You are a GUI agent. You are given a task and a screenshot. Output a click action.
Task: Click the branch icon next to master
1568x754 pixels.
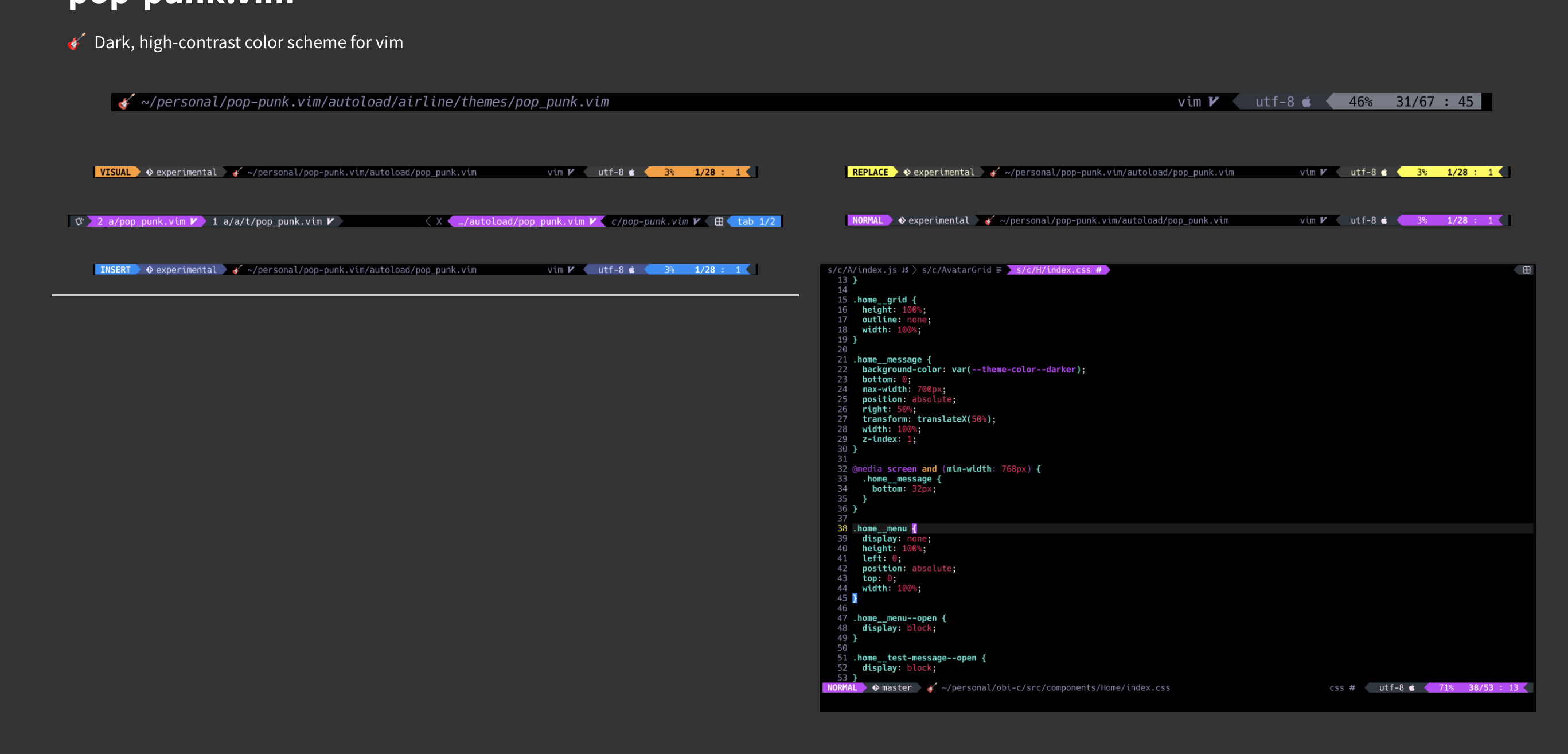click(x=875, y=687)
